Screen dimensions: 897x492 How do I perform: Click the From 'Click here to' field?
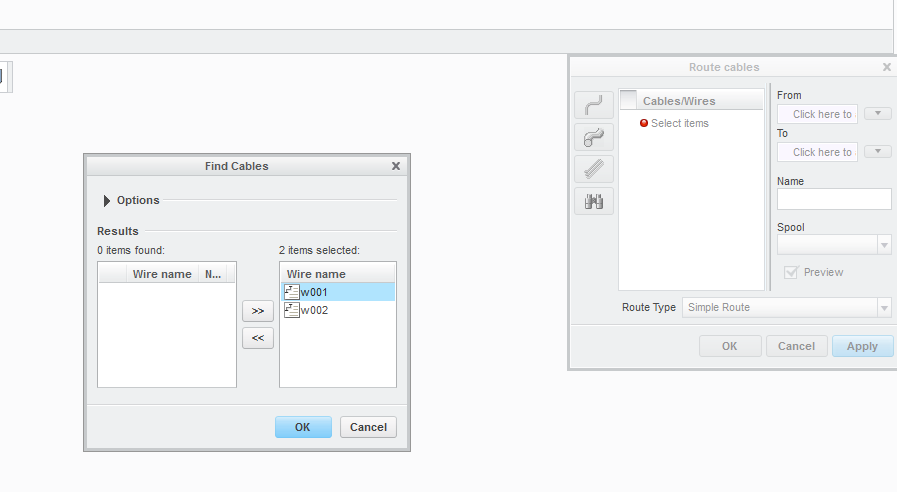point(817,114)
